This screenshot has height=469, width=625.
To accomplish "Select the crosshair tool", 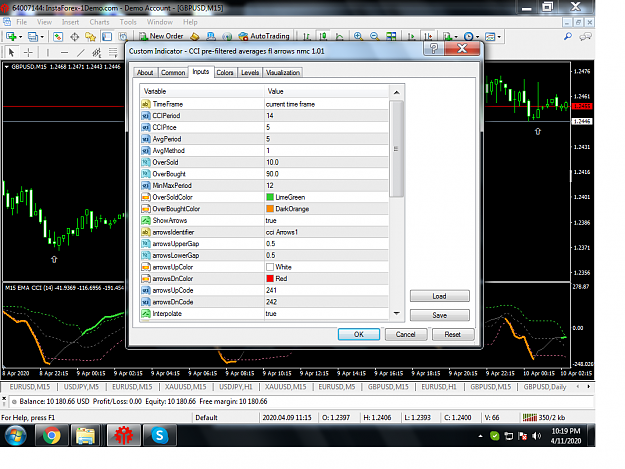I will [x=28, y=52].
